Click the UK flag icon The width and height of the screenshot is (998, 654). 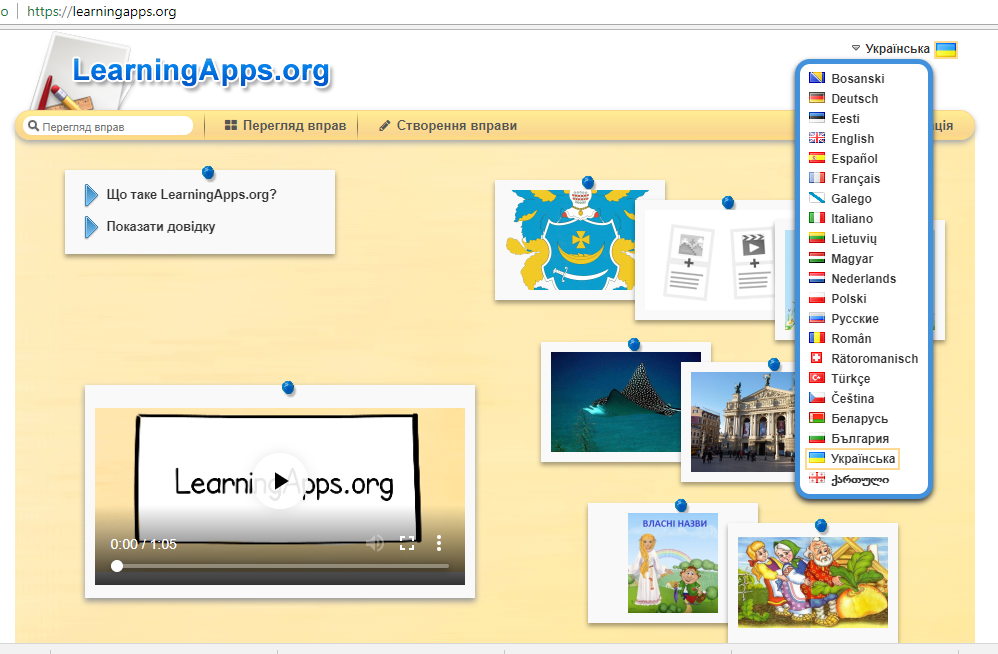pos(817,138)
